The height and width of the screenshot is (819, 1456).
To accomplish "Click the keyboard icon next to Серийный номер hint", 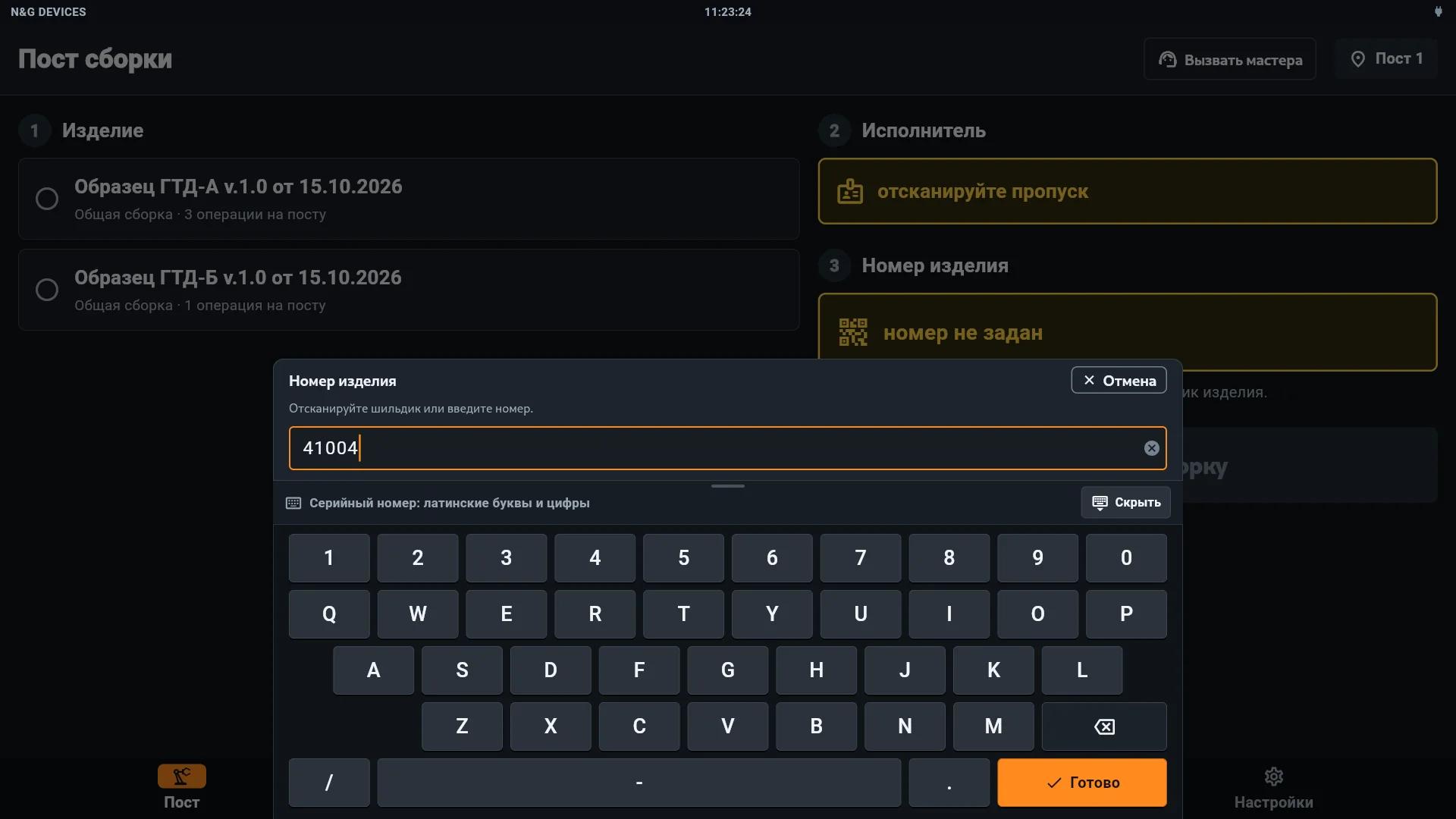I will [x=293, y=503].
